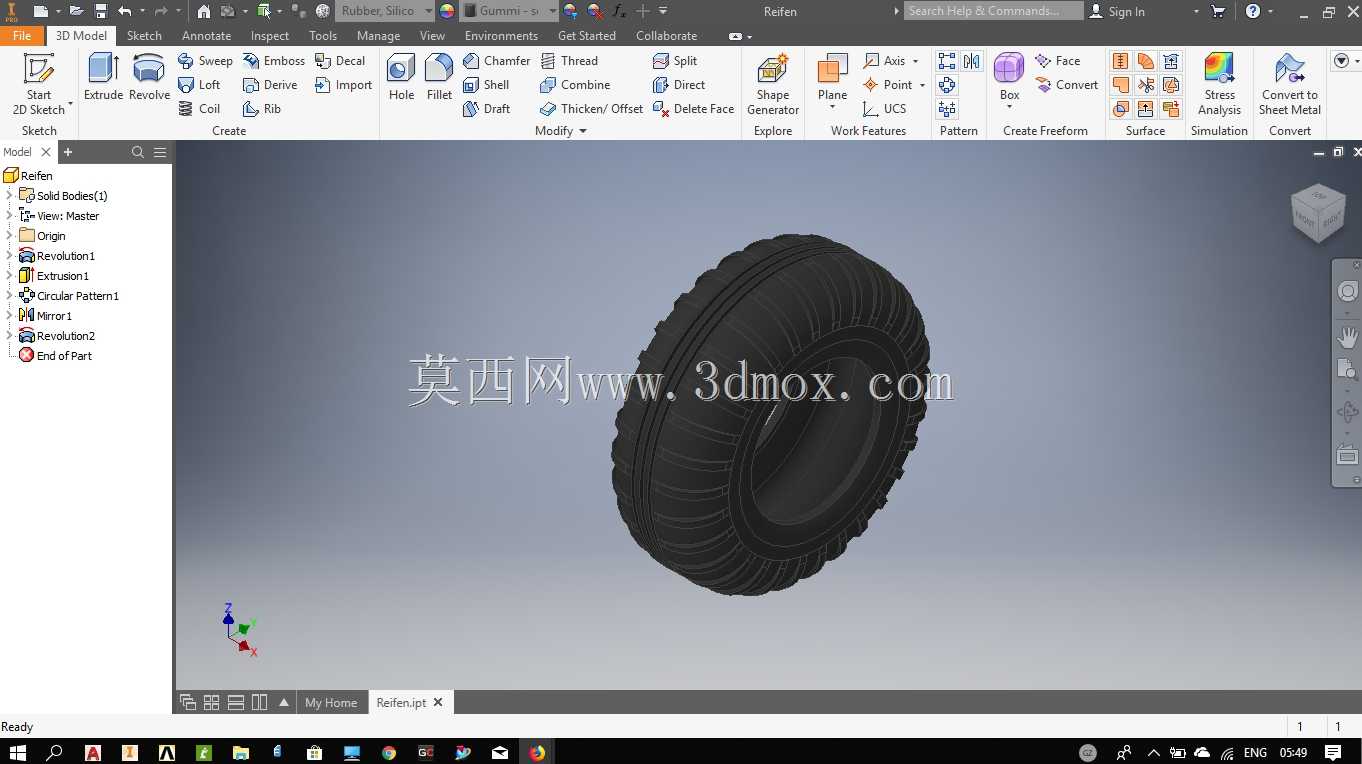Choose the Loft tool
Viewport: 1362px width, 764px height.
tap(199, 85)
